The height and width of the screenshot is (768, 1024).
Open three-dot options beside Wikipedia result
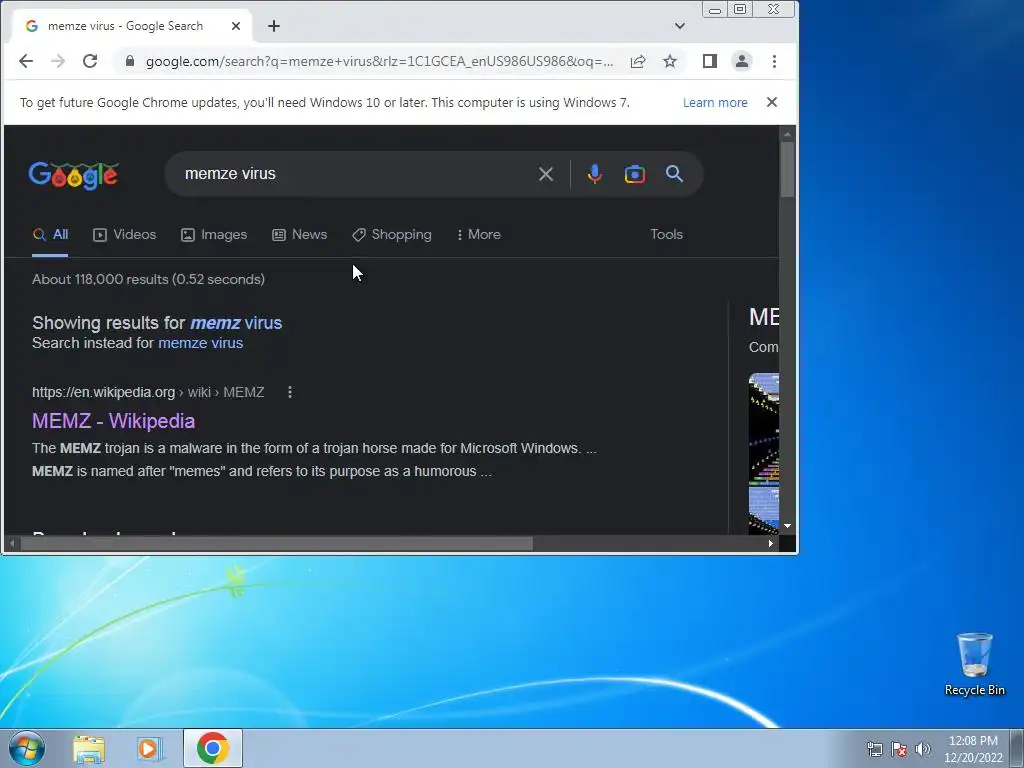[x=290, y=392]
